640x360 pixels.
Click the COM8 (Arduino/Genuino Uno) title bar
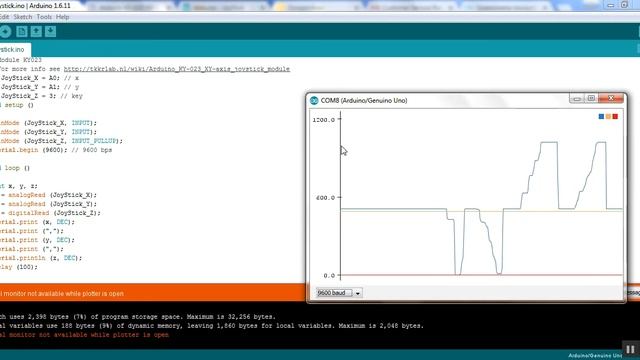click(x=364, y=100)
